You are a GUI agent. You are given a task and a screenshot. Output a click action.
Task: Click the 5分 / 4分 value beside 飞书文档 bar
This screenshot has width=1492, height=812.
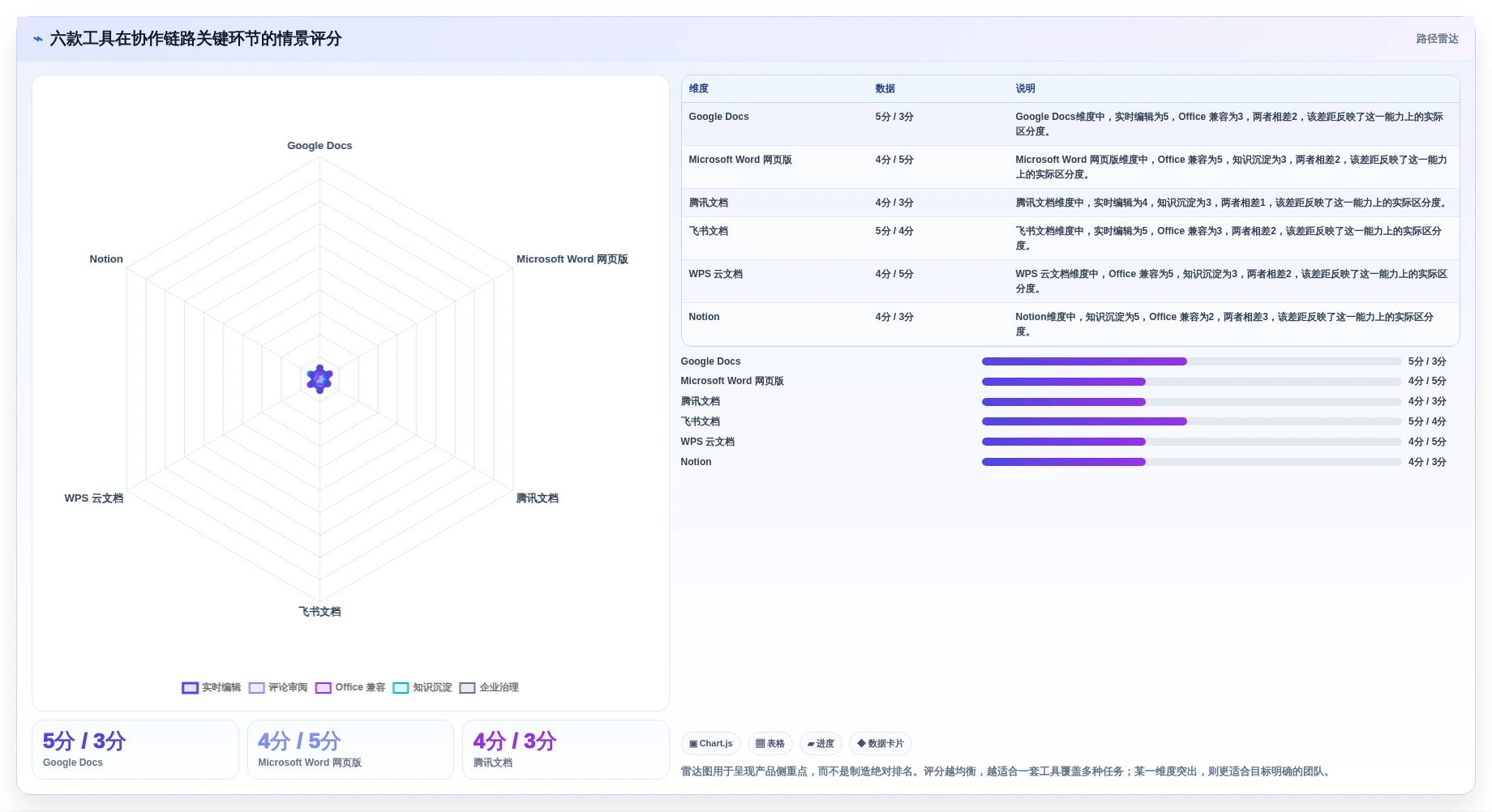[x=1427, y=421]
